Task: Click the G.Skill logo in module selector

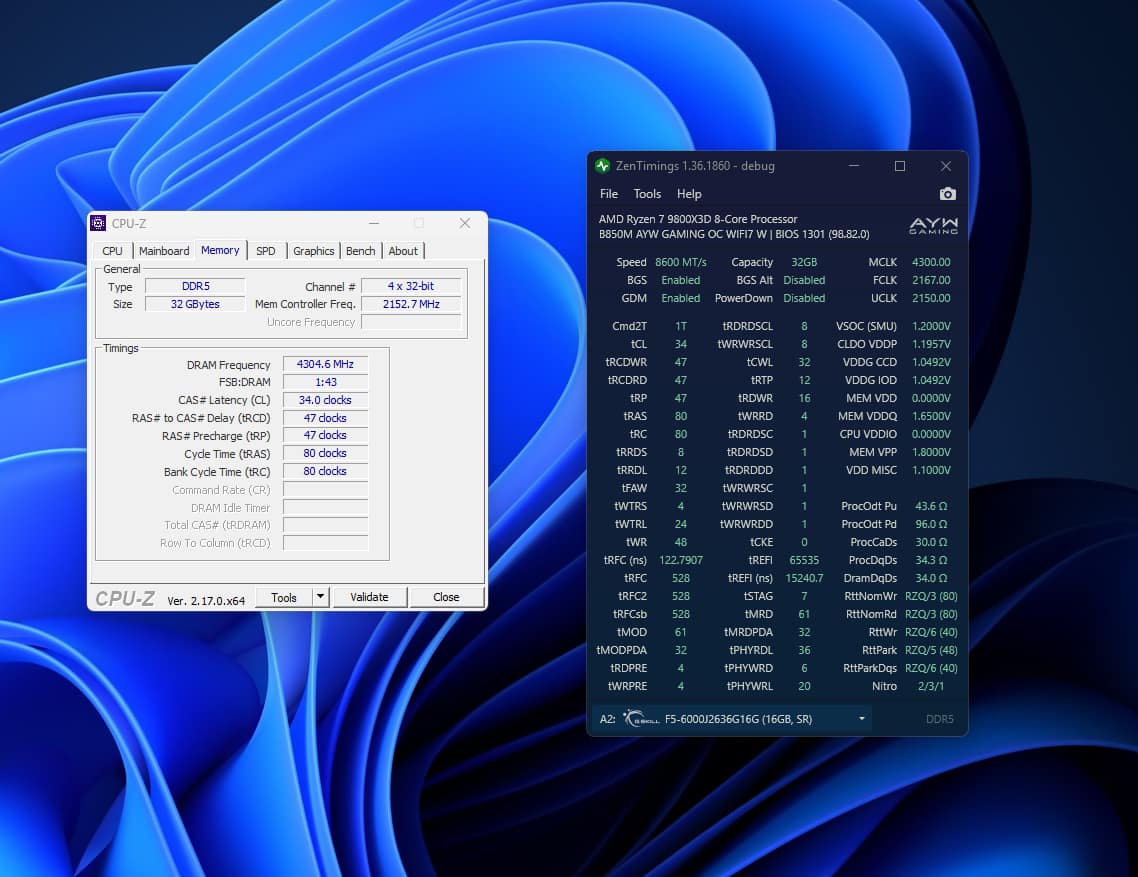Action: pos(640,718)
